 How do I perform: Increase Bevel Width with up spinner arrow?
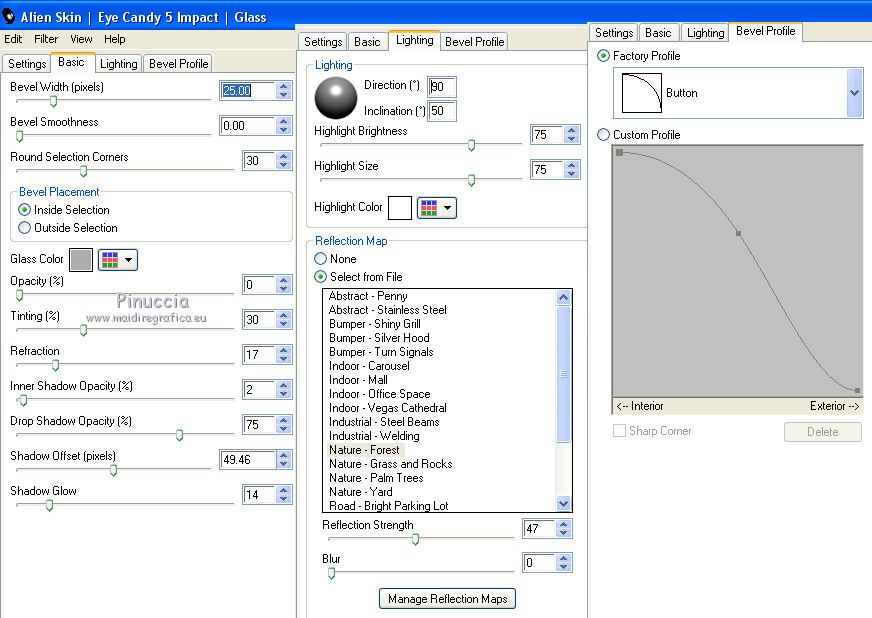click(284, 86)
